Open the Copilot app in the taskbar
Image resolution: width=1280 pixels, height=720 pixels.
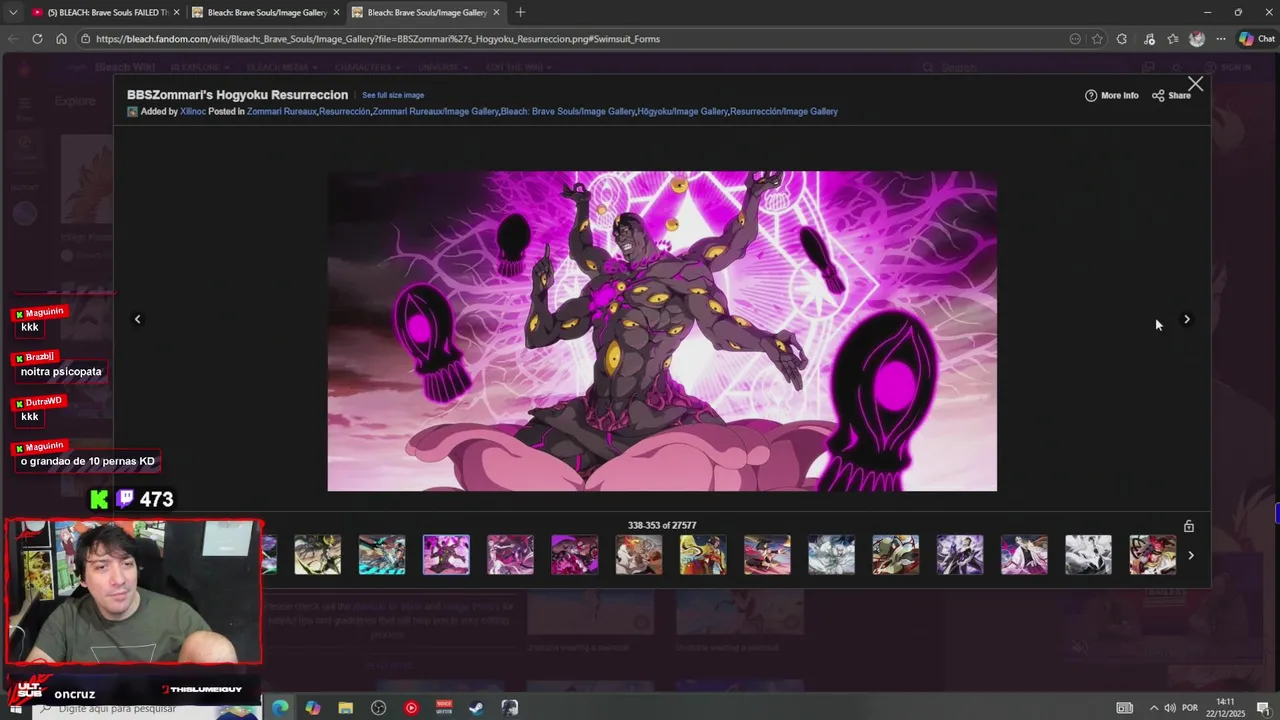click(313, 708)
